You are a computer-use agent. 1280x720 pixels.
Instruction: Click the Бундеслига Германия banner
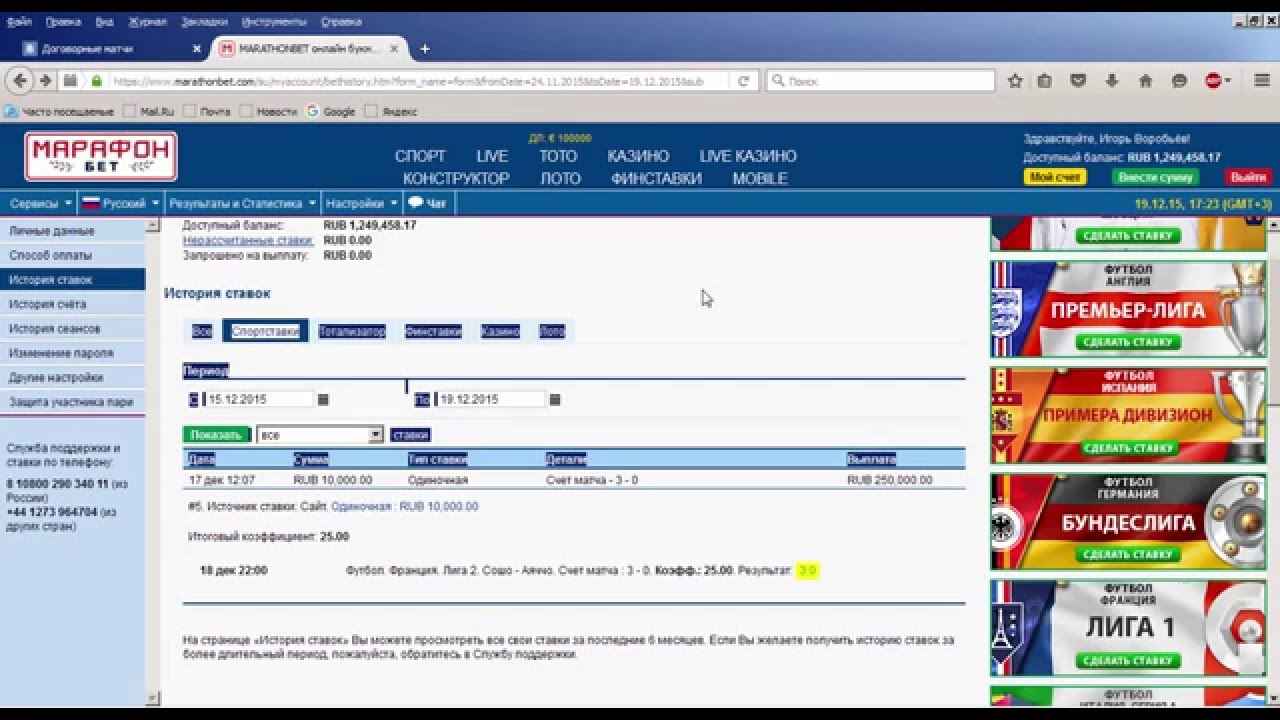(x=1127, y=521)
